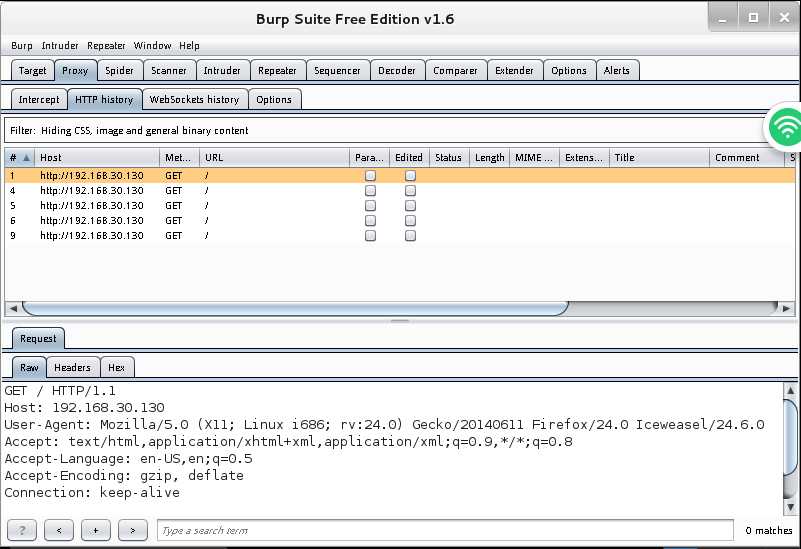The height and width of the screenshot is (549, 801).
Task: Toggle Edited checkbox in row 5
Action: click(x=410, y=205)
